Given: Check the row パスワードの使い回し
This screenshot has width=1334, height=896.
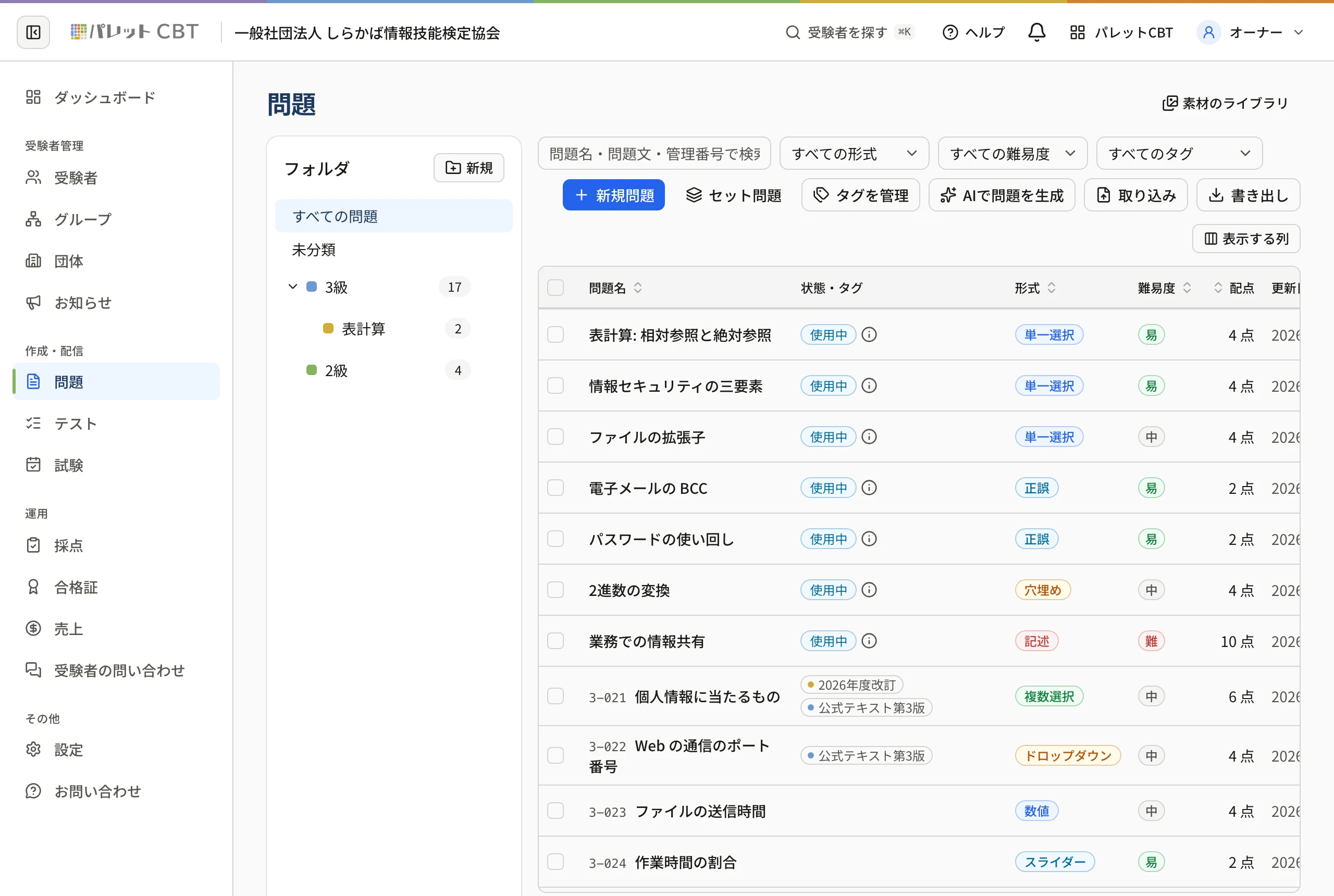Looking at the screenshot, I should (555, 539).
